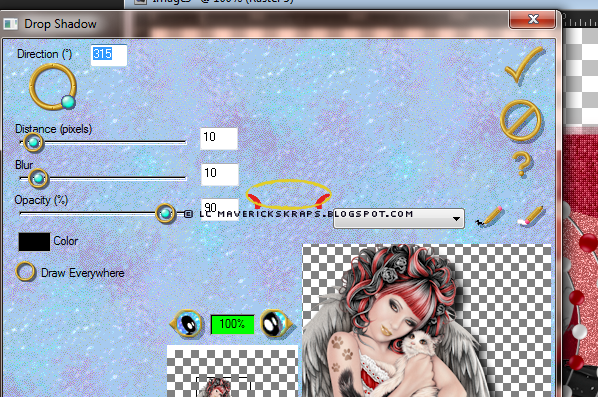
Task: Zoom in preview with right eye icon
Action: (x=276, y=324)
